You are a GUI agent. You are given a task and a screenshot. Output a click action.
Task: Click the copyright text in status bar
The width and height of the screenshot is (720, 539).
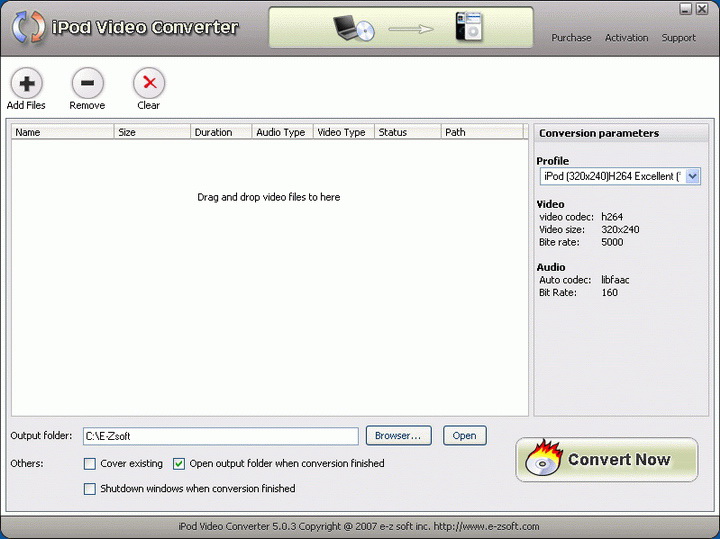pyautogui.click(x=359, y=526)
